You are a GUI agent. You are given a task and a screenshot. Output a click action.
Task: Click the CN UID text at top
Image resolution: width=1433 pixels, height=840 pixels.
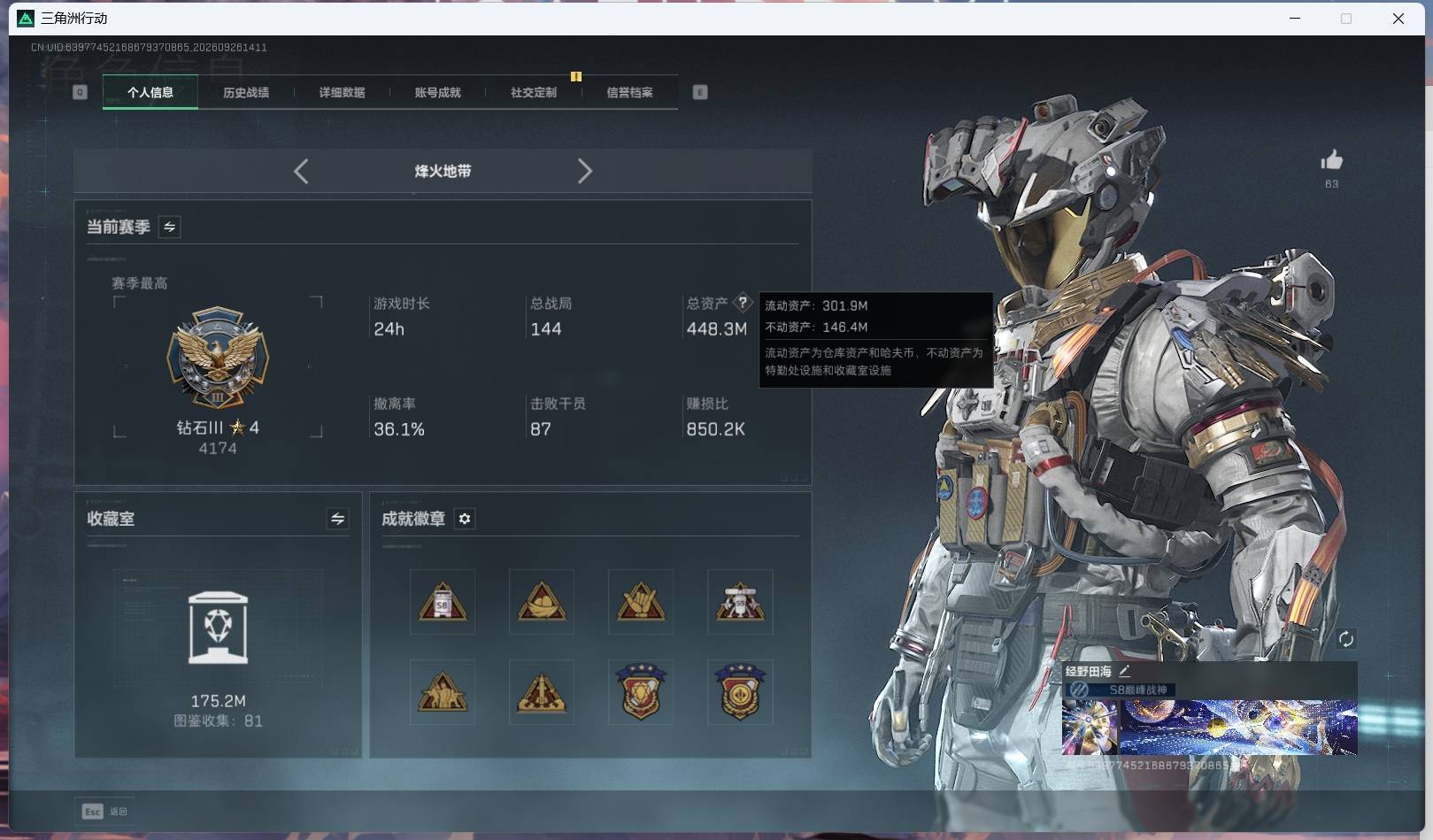[149, 48]
